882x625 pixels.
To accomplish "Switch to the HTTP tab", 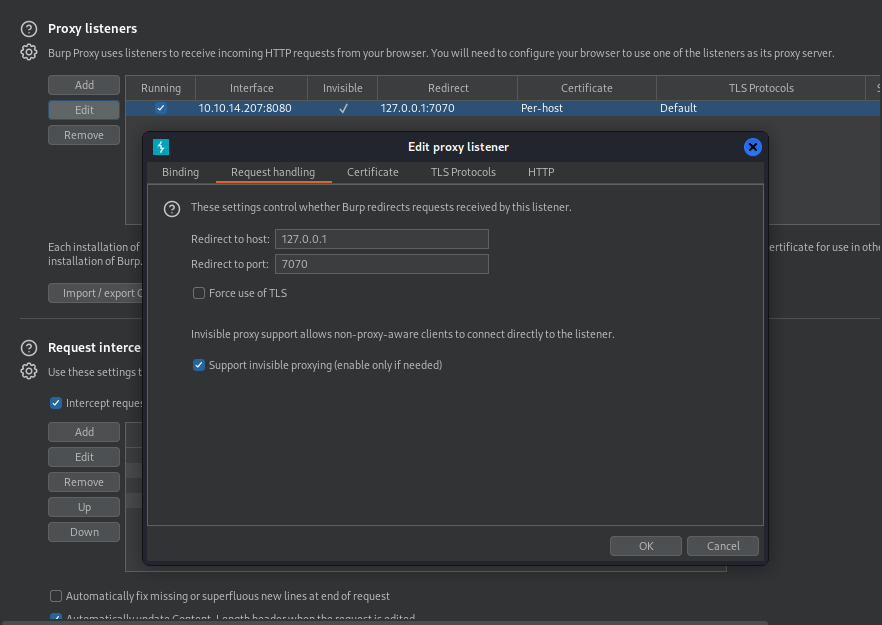I will pos(541,172).
